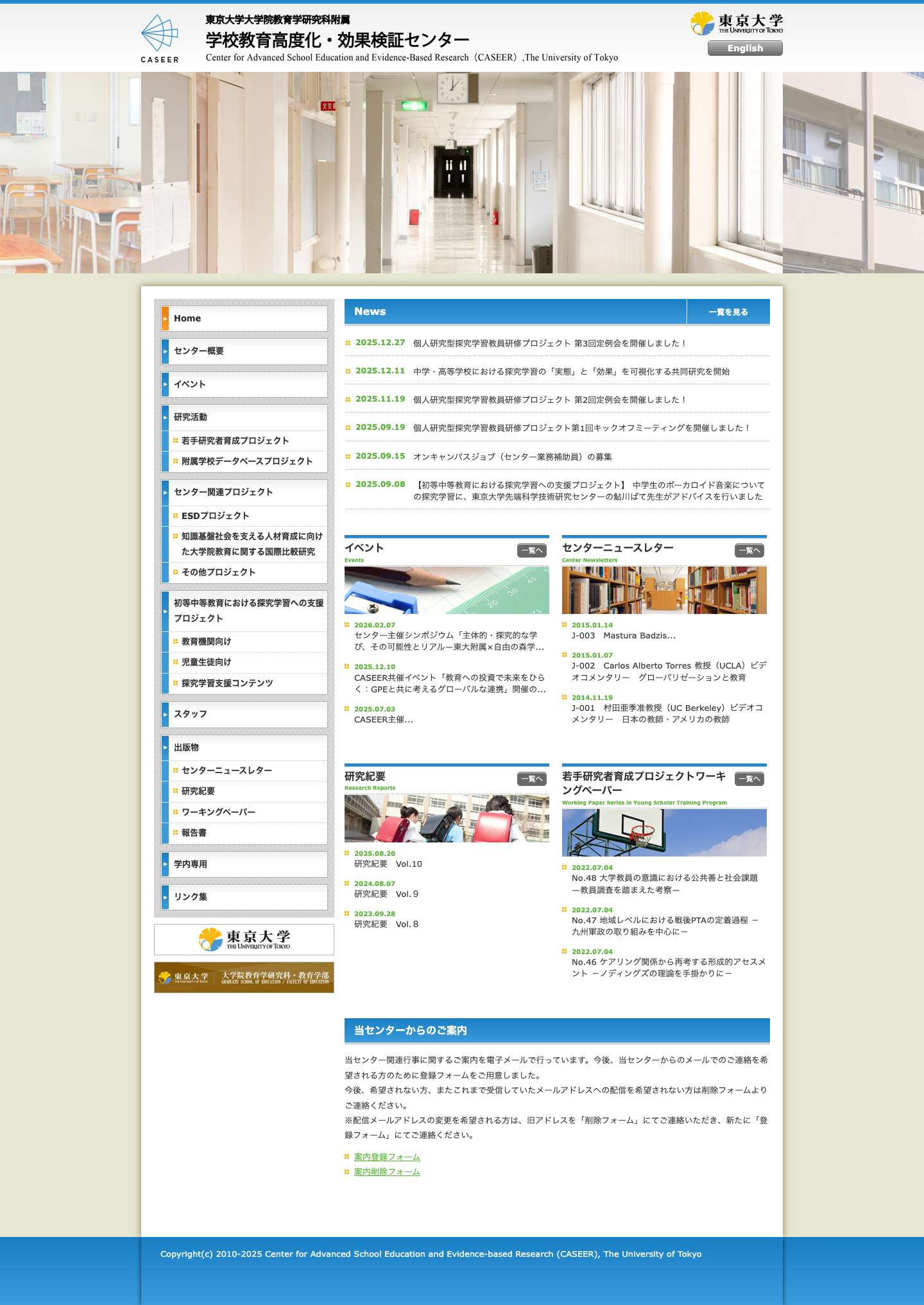Click 一覧へ button in the イベント section
Image resolution: width=924 pixels, height=1305 pixels.
(x=532, y=550)
